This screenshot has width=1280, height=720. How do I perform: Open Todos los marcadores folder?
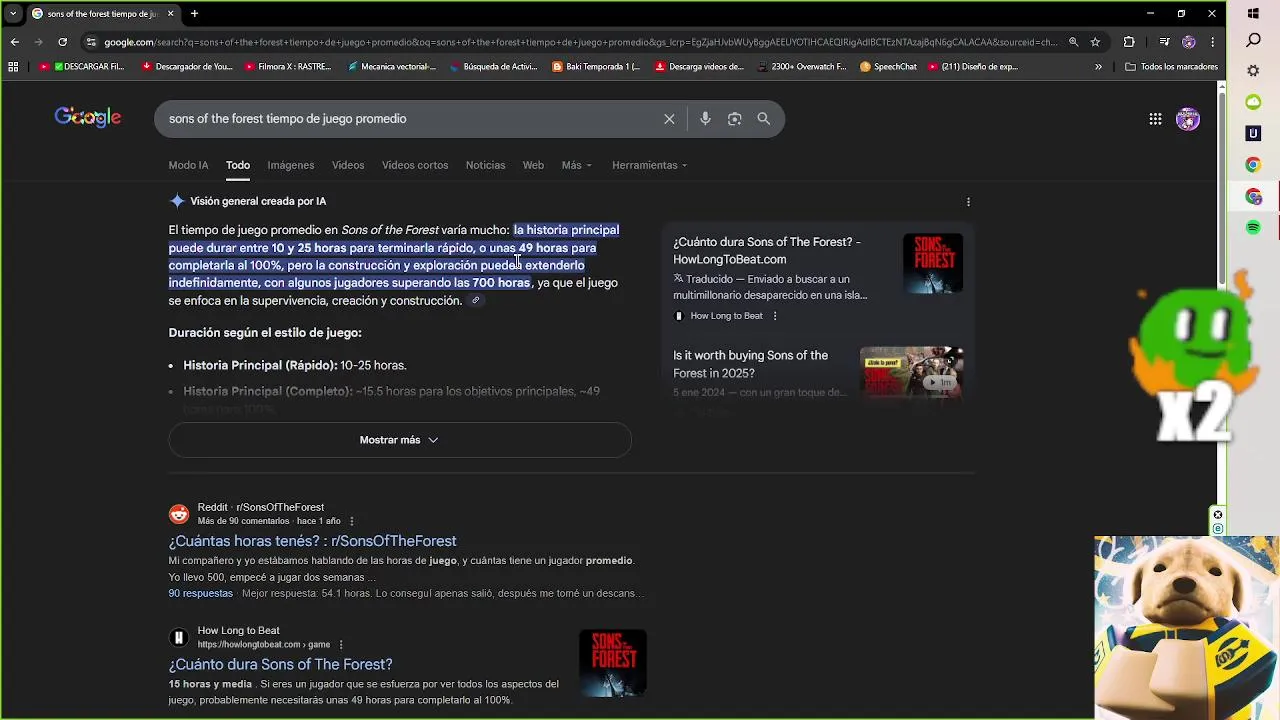point(1171,67)
